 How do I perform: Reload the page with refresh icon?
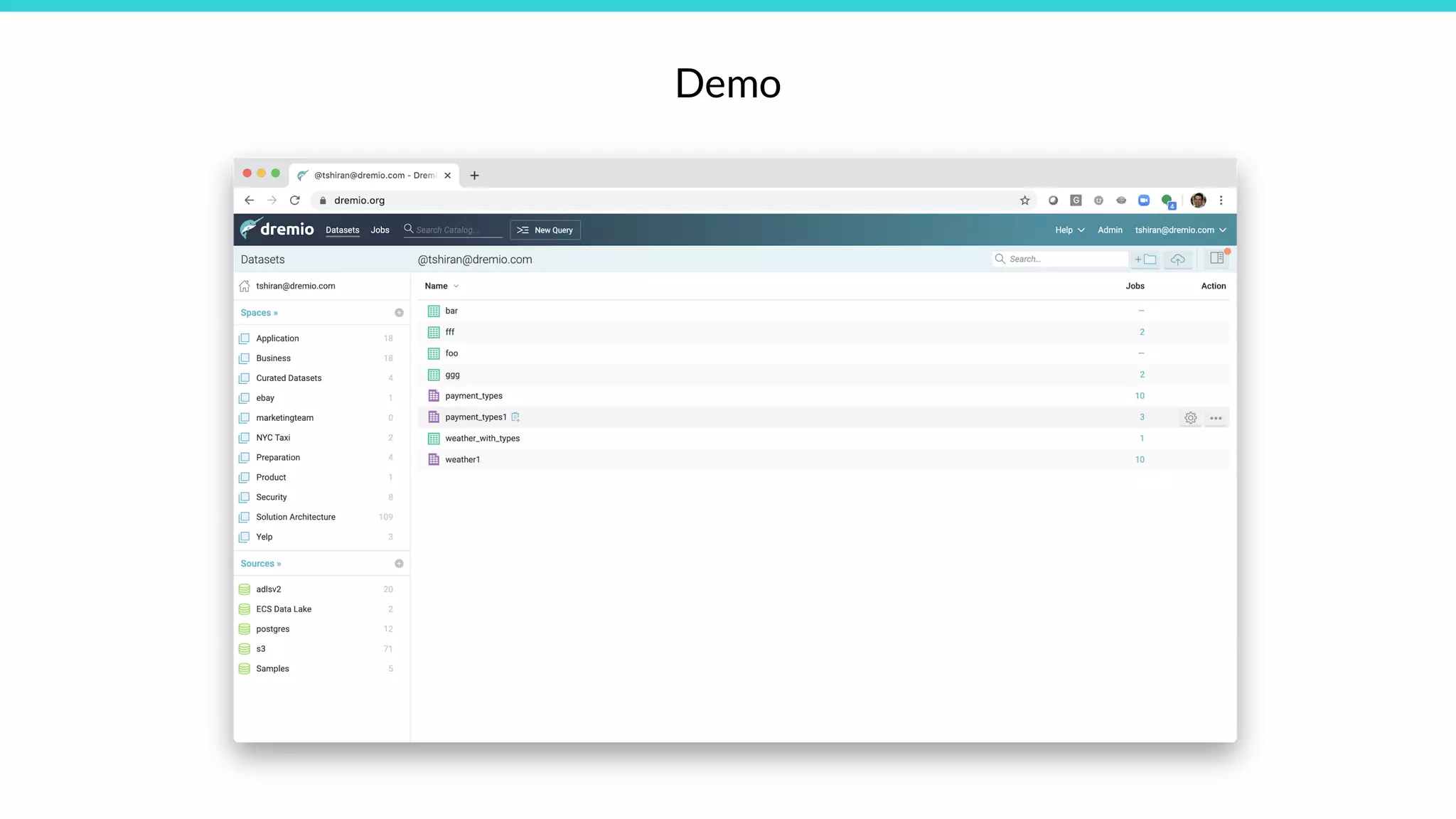[x=294, y=200]
